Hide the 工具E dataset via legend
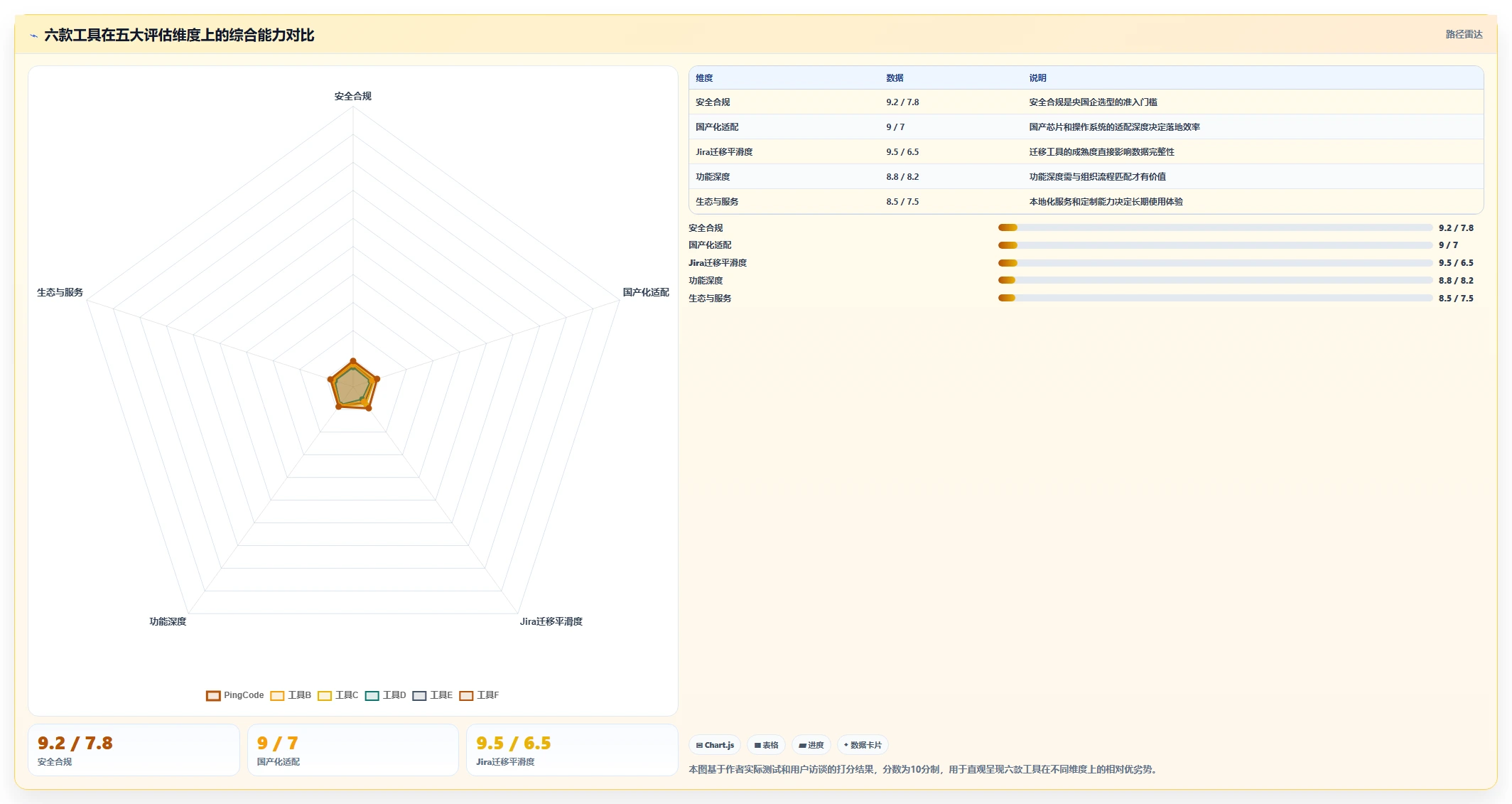The width and height of the screenshot is (1512, 804). (433, 695)
